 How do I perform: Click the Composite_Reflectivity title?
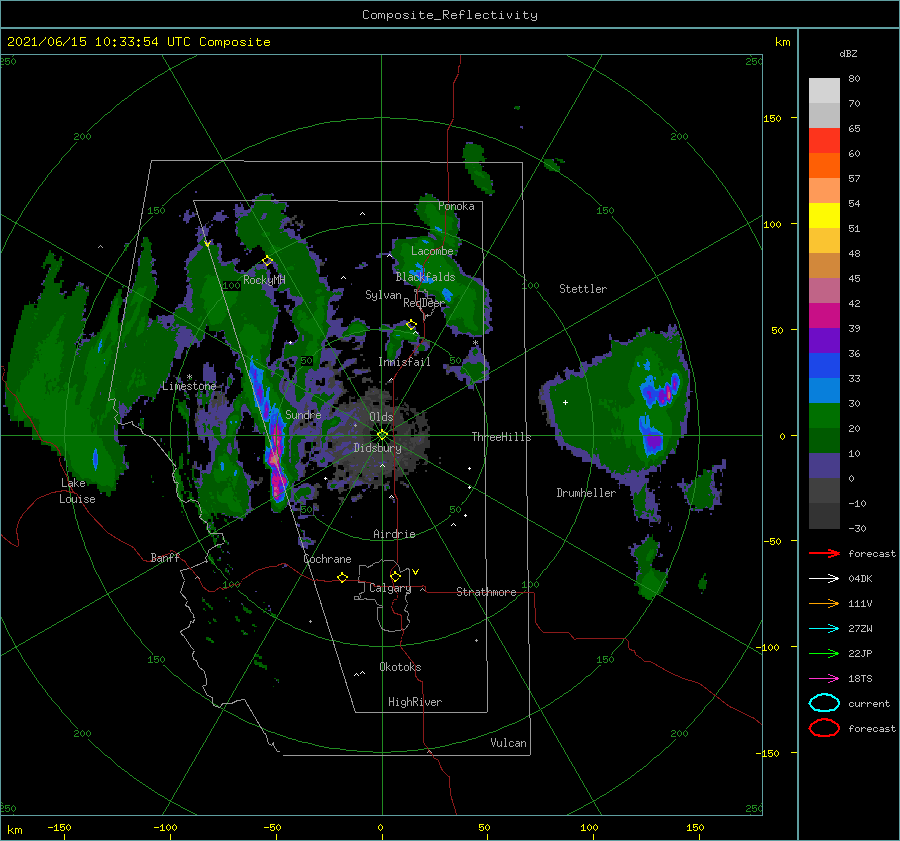click(x=449, y=15)
